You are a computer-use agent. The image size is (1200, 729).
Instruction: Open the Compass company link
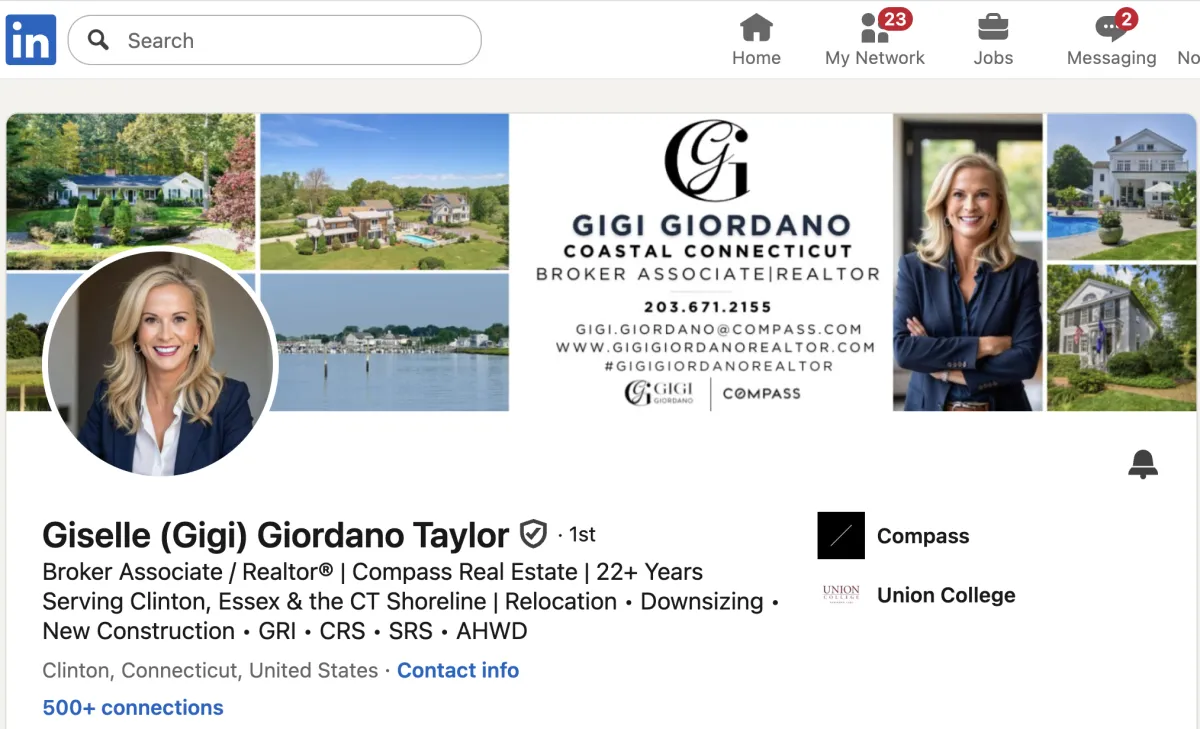pos(923,536)
